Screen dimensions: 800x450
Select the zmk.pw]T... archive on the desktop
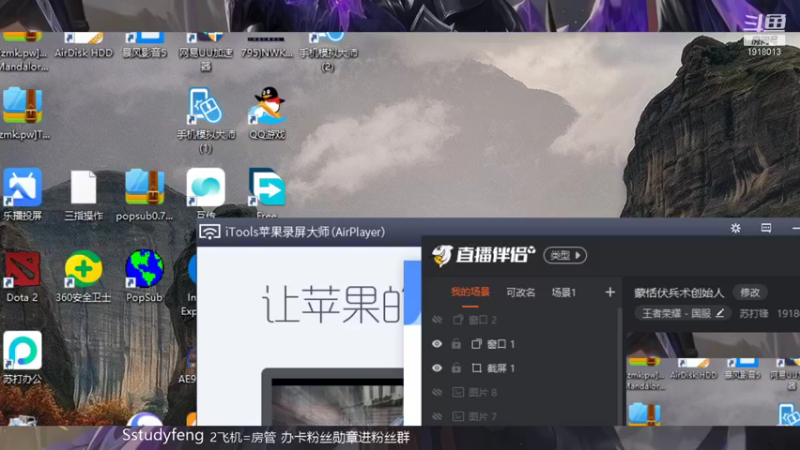[23, 113]
